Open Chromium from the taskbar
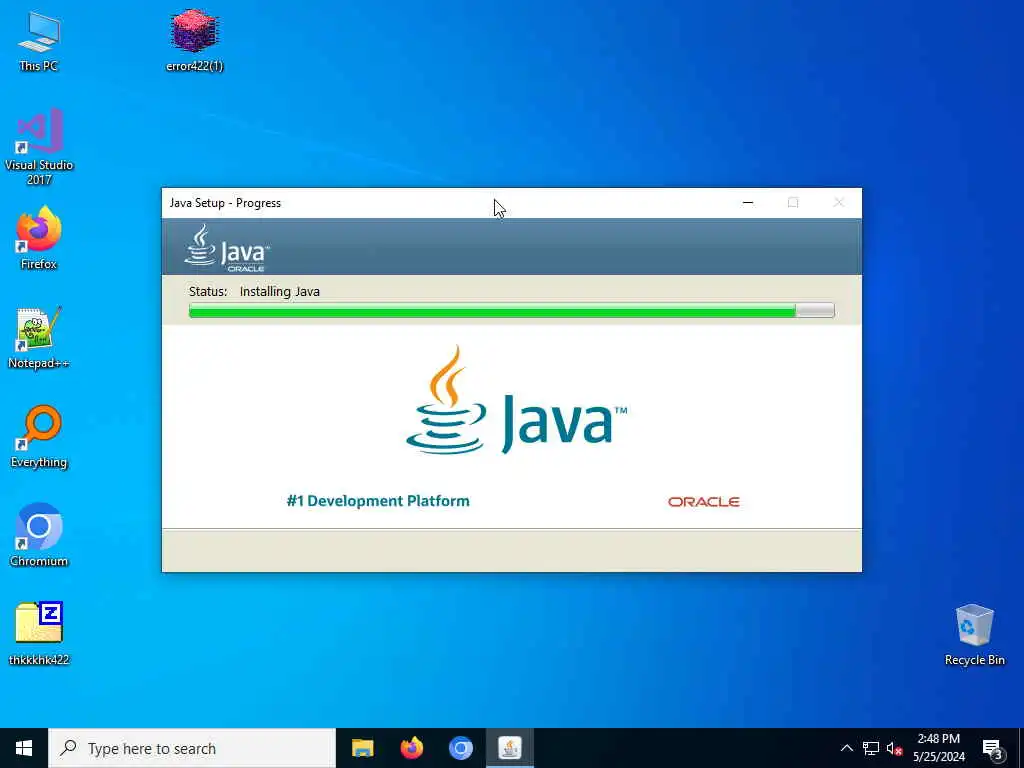 [x=460, y=748]
